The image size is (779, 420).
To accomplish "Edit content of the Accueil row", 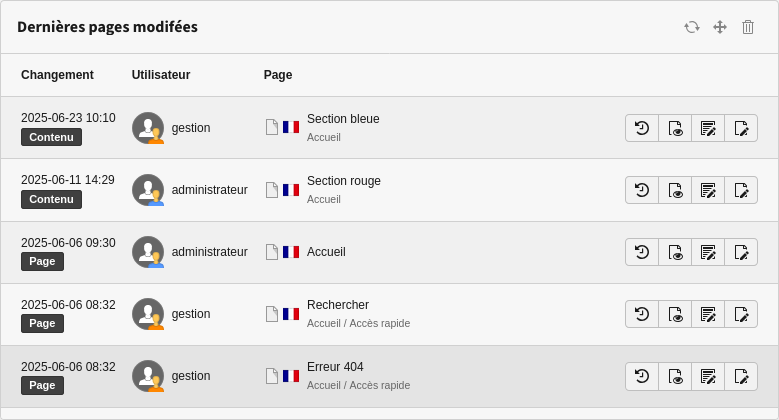I will click(708, 252).
